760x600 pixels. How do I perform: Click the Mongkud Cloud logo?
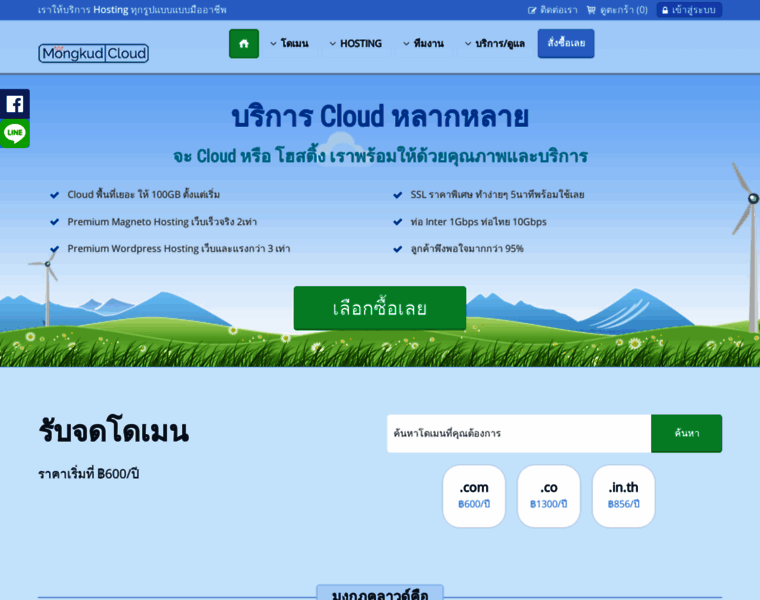[x=94, y=53]
